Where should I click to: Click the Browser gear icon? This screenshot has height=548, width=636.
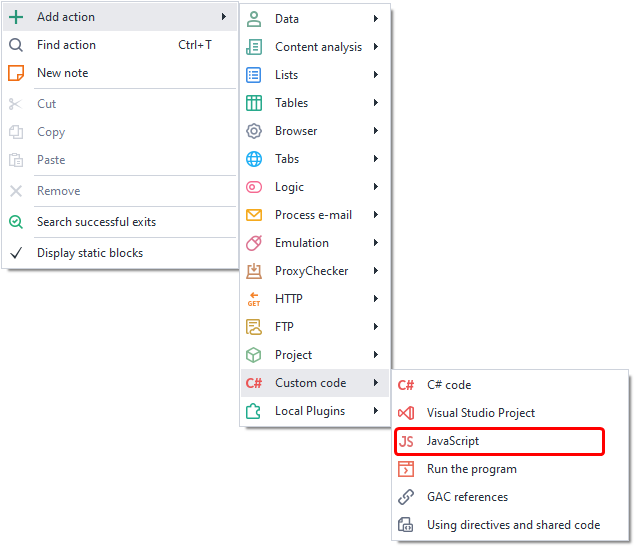[254, 131]
